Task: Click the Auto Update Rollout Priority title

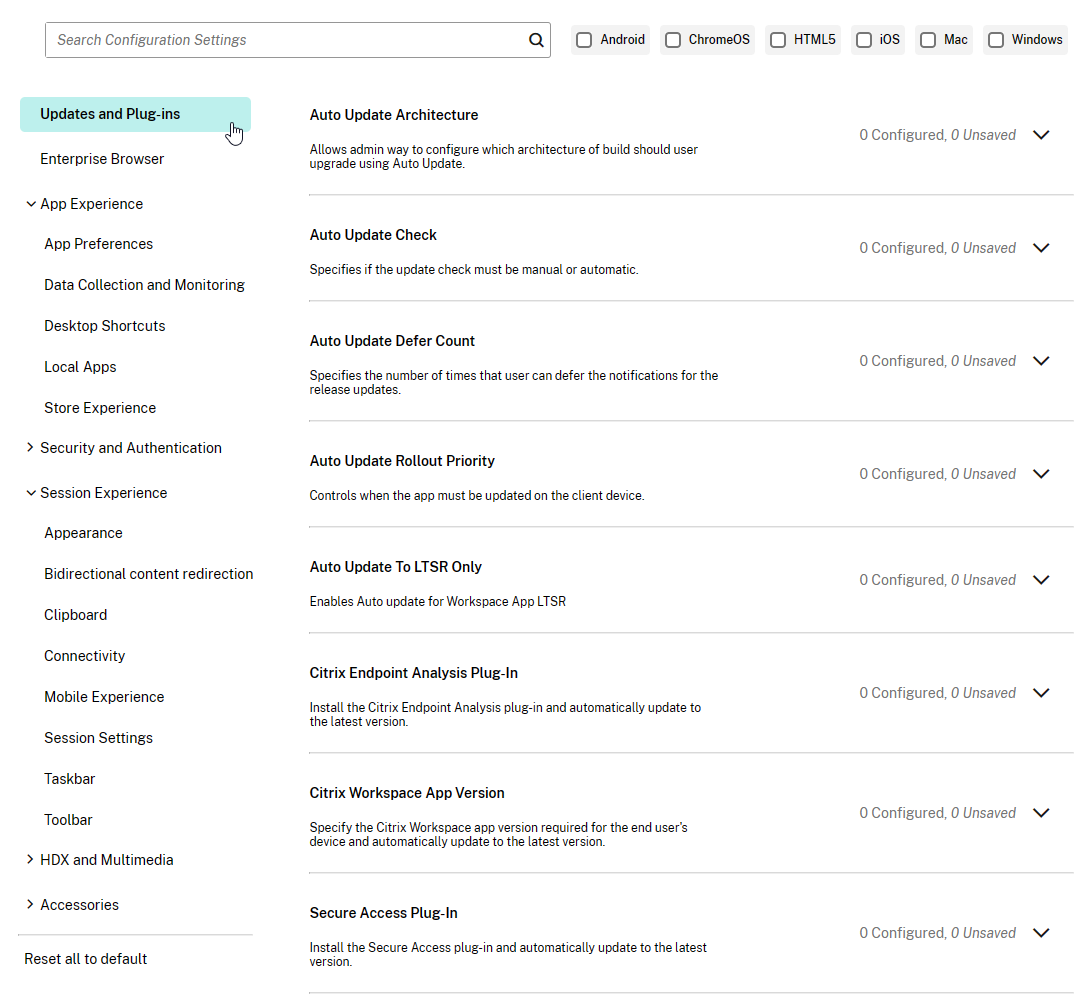Action: (x=402, y=461)
